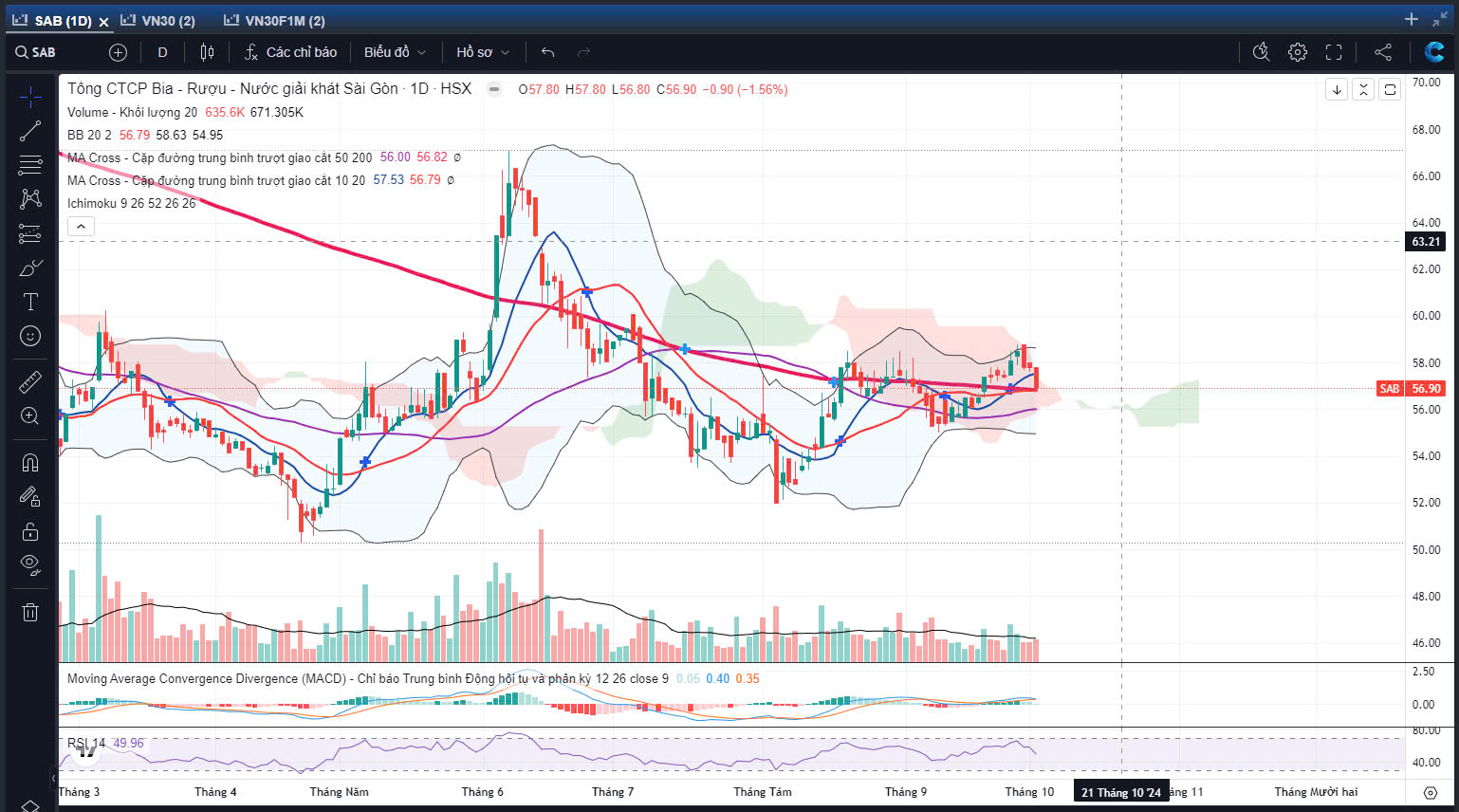
Task: Activate the zoom in tool
Action: coord(30,415)
